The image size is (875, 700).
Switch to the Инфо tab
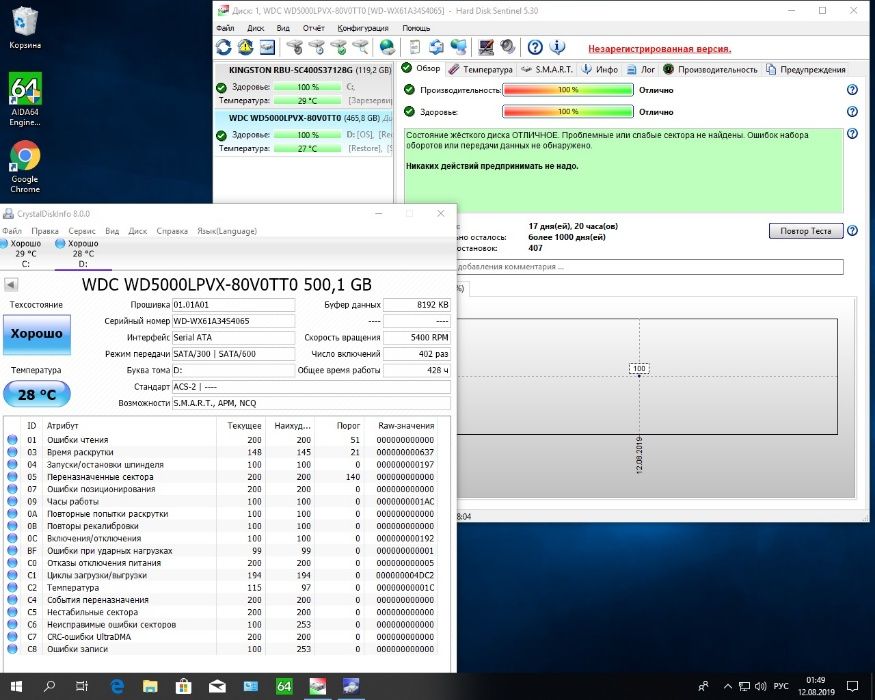[600, 69]
